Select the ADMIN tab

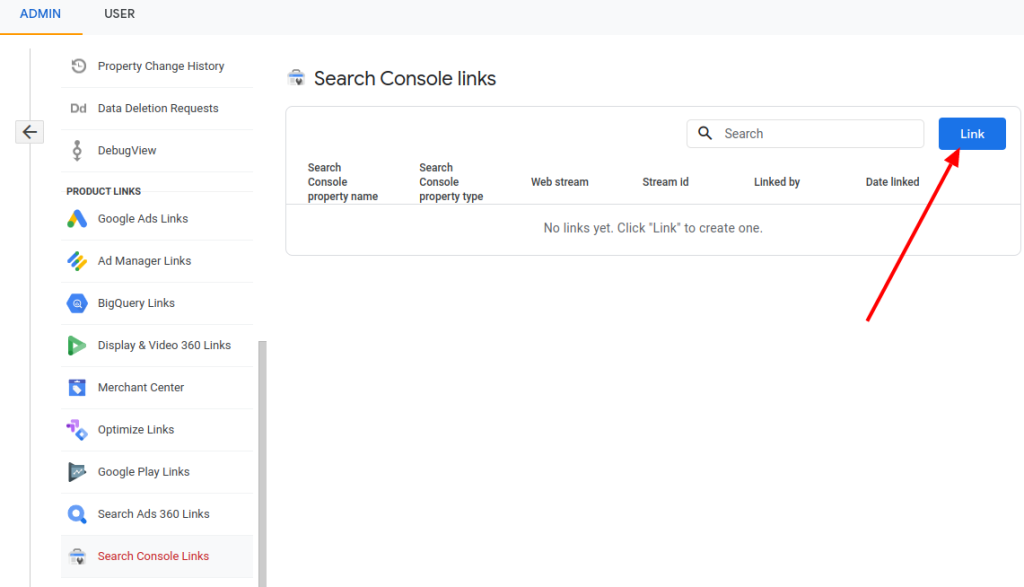(x=40, y=14)
